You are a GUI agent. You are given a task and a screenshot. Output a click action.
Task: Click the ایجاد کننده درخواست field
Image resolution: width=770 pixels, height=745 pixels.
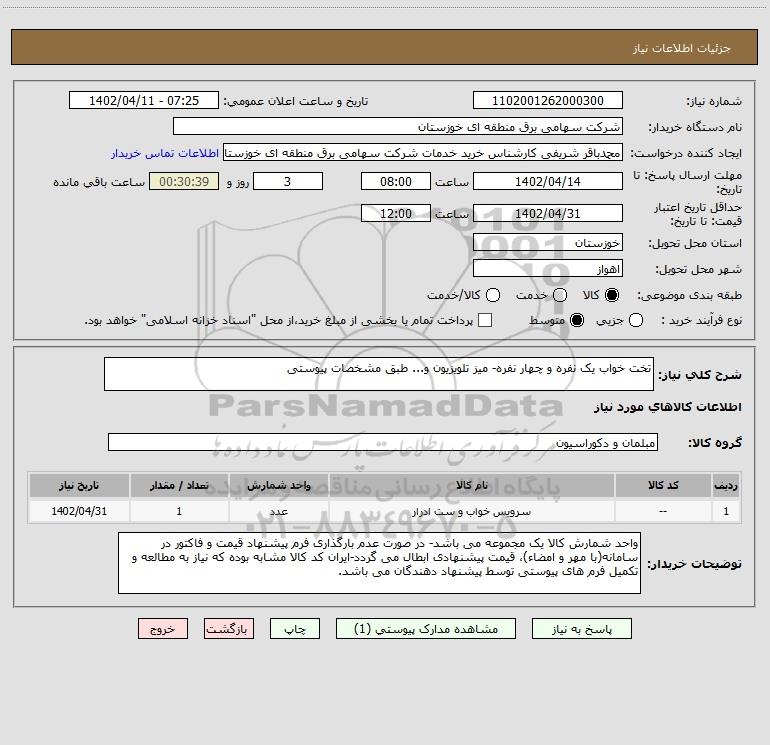423,153
